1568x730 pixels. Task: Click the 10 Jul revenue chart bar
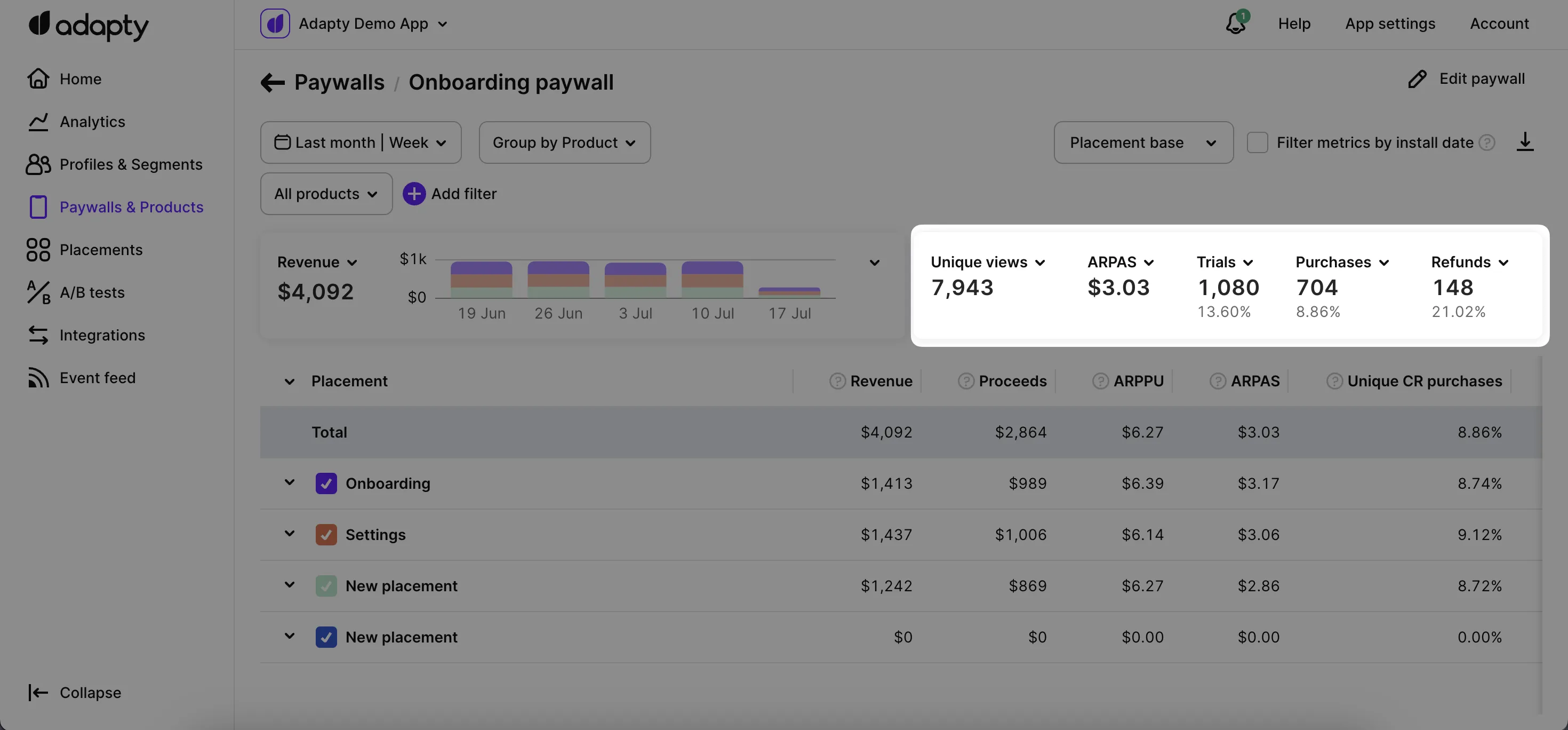point(712,280)
